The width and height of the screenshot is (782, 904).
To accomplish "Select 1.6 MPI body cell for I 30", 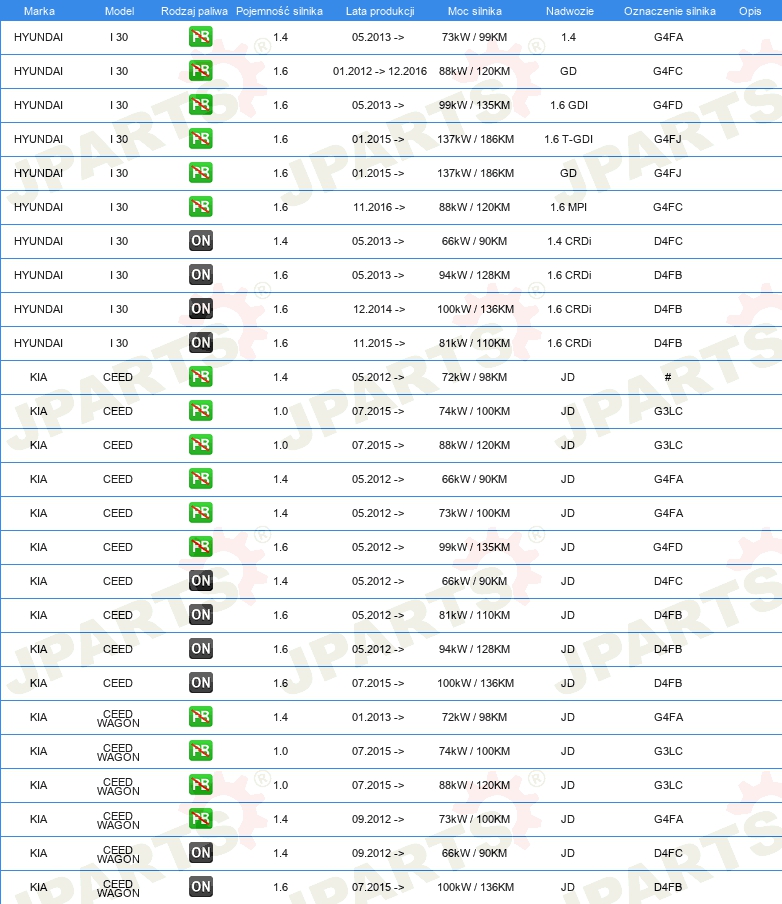I will [x=569, y=207].
